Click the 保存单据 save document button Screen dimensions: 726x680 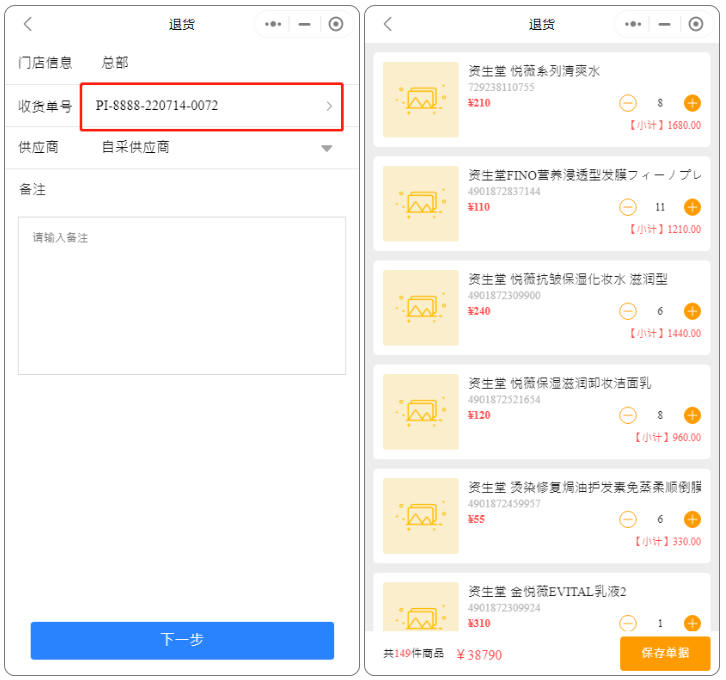(664, 653)
